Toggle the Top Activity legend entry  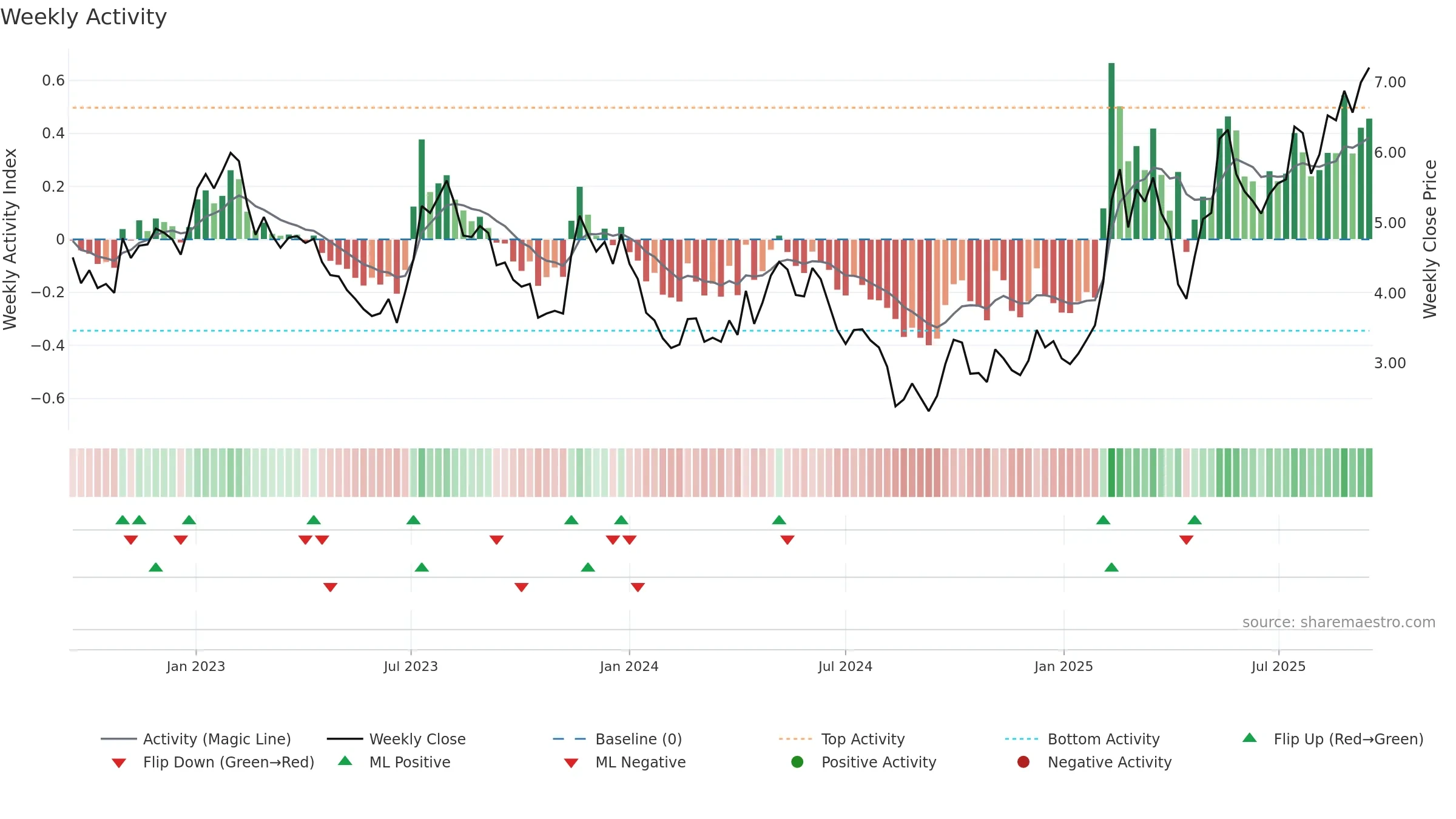click(x=842, y=739)
